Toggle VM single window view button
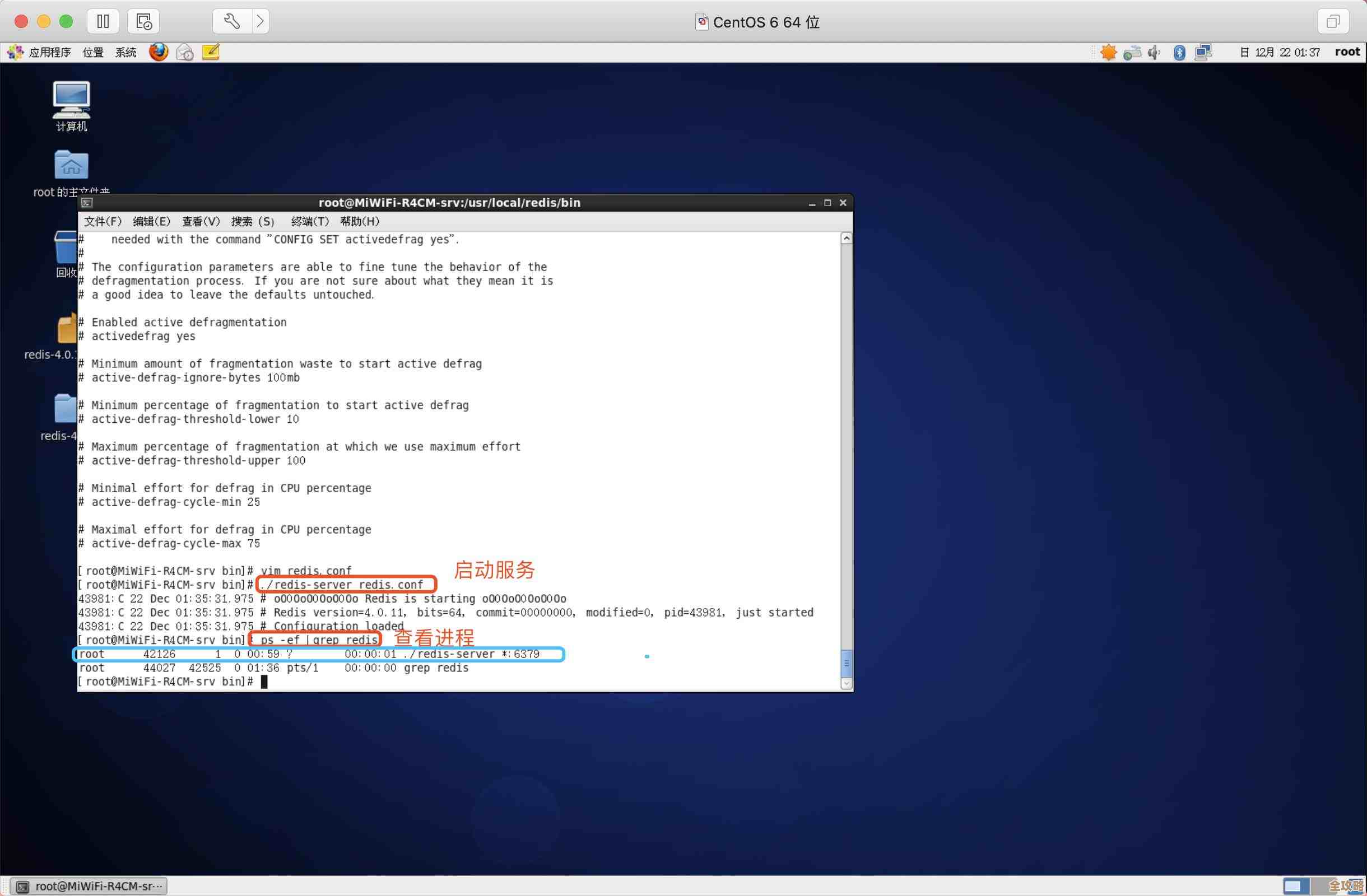1367x896 pixels. click(1332, 22)
